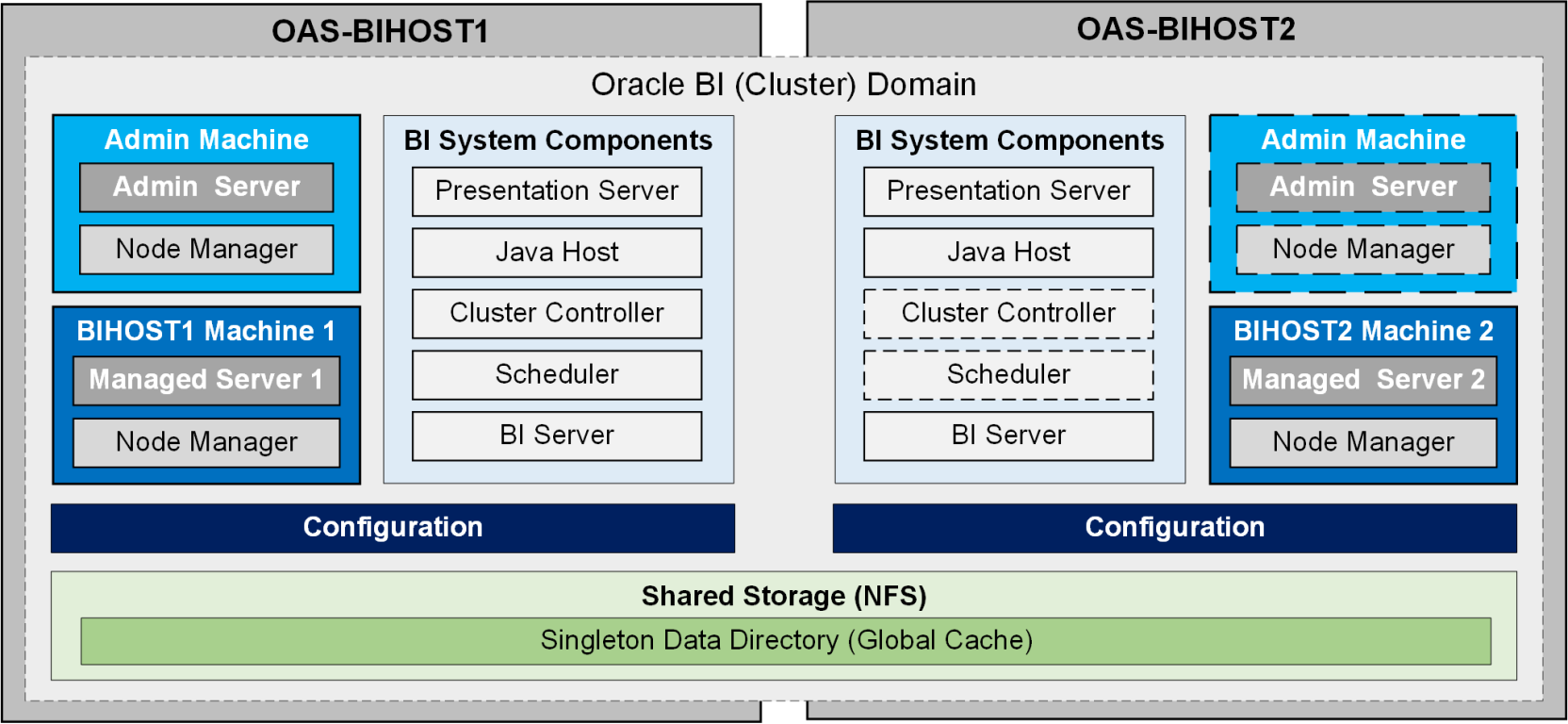Select BI Server on BIHOST2

pyautogui.click(x=1008, y=436)
